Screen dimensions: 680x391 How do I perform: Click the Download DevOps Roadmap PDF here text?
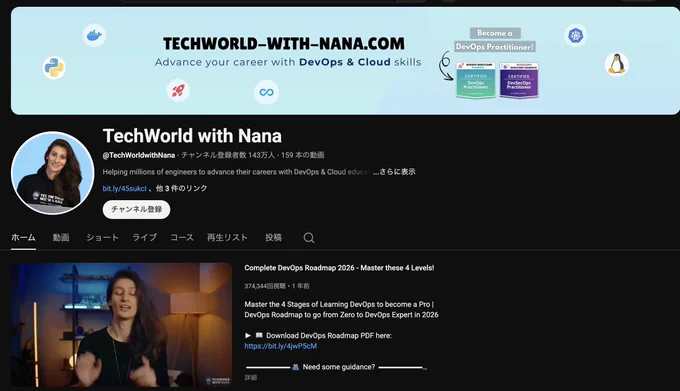pyautogui.click(x=329, y=336)
